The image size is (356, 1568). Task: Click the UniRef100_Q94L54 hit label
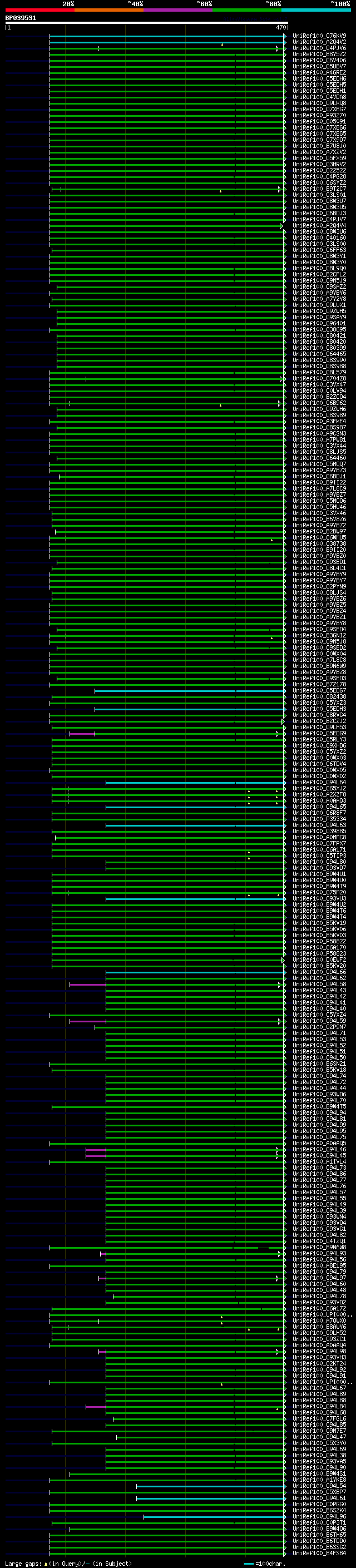coord(319,1486)
